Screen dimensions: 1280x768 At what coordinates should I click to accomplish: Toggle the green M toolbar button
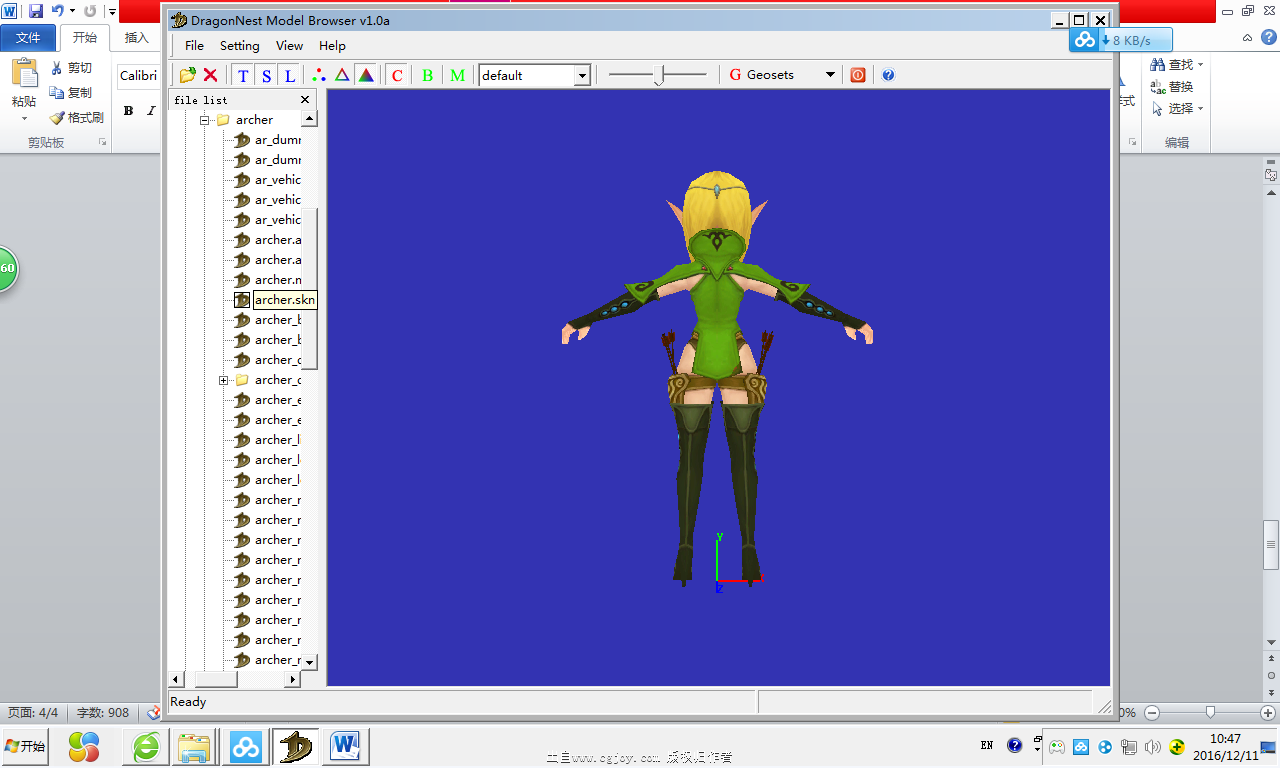(457, 75)
